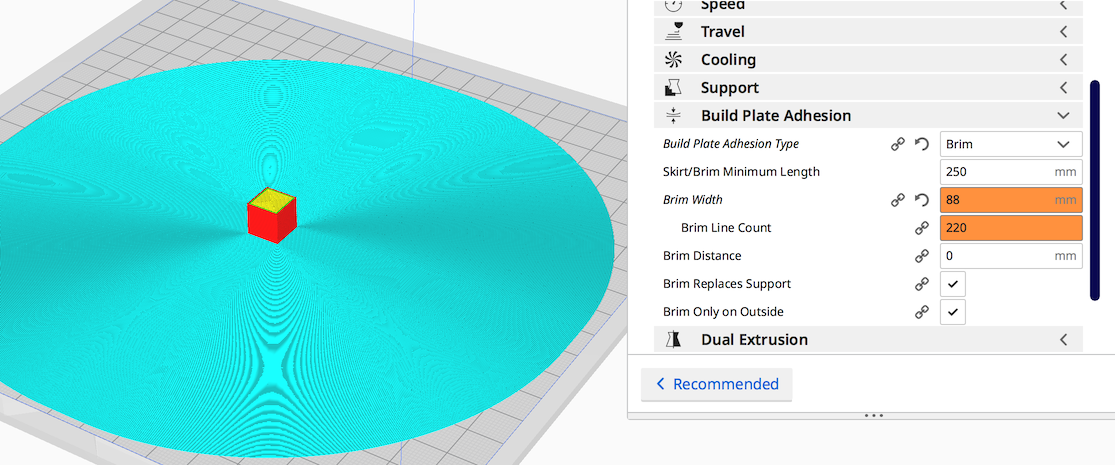The height and width of the screenshot is (465, 1115).
Task: Click the Brim Width setting label
Action: 693,200
